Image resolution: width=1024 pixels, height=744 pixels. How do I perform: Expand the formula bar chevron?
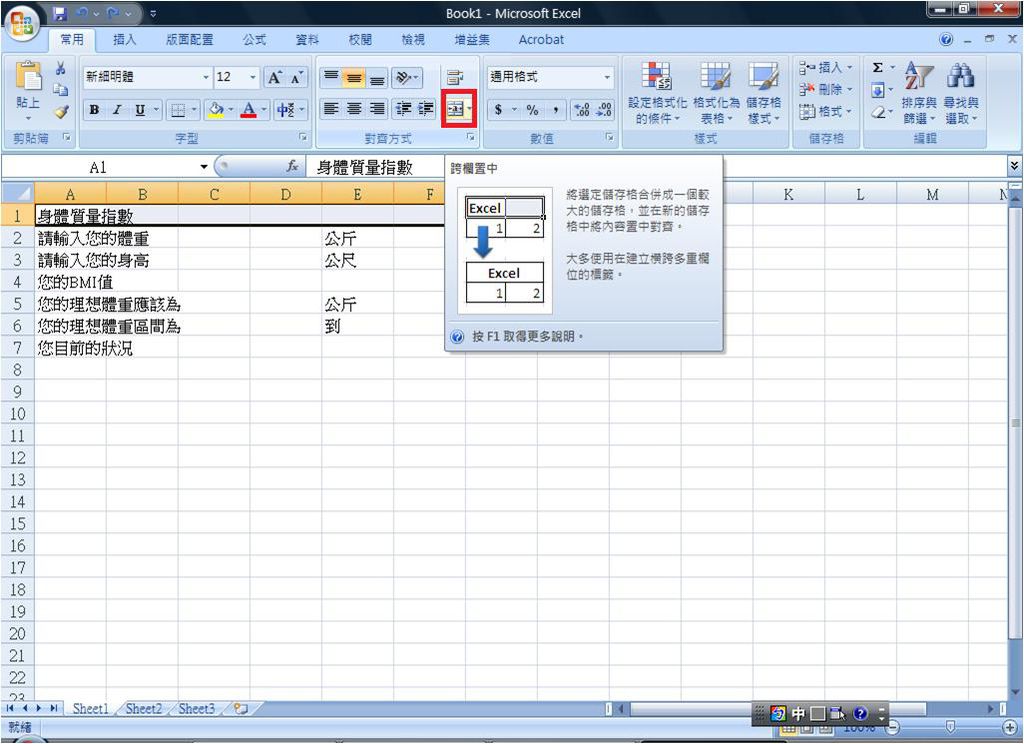coord(1014,167)
